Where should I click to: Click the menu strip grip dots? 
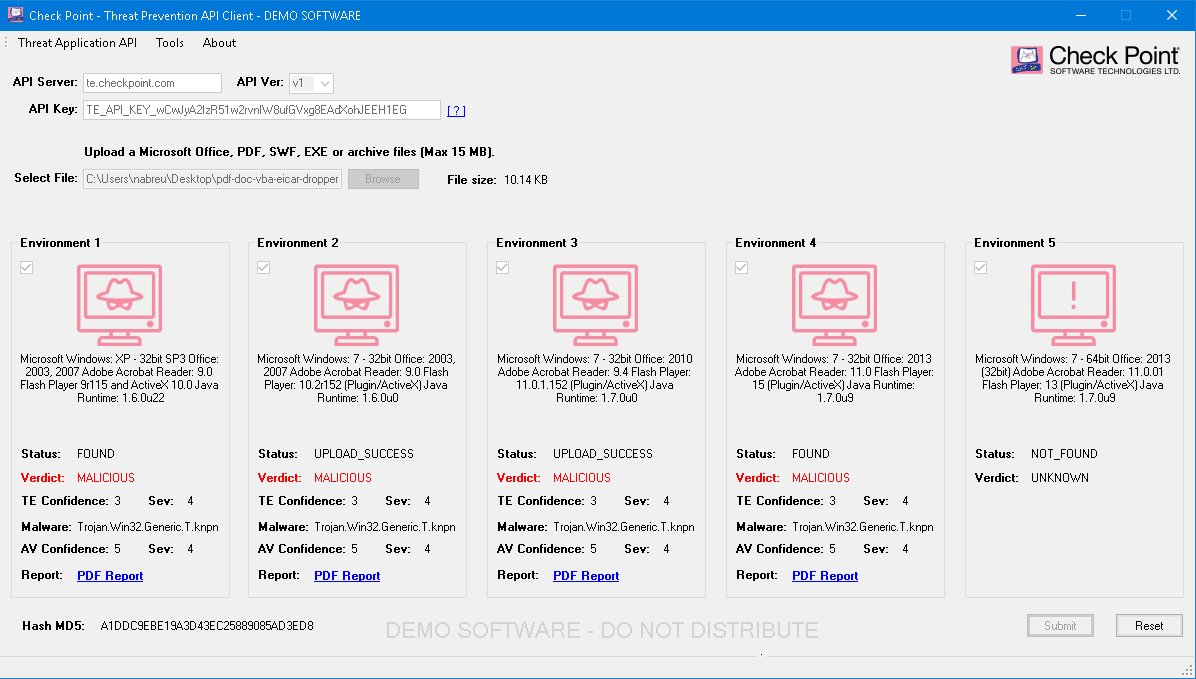pos(5,42)
